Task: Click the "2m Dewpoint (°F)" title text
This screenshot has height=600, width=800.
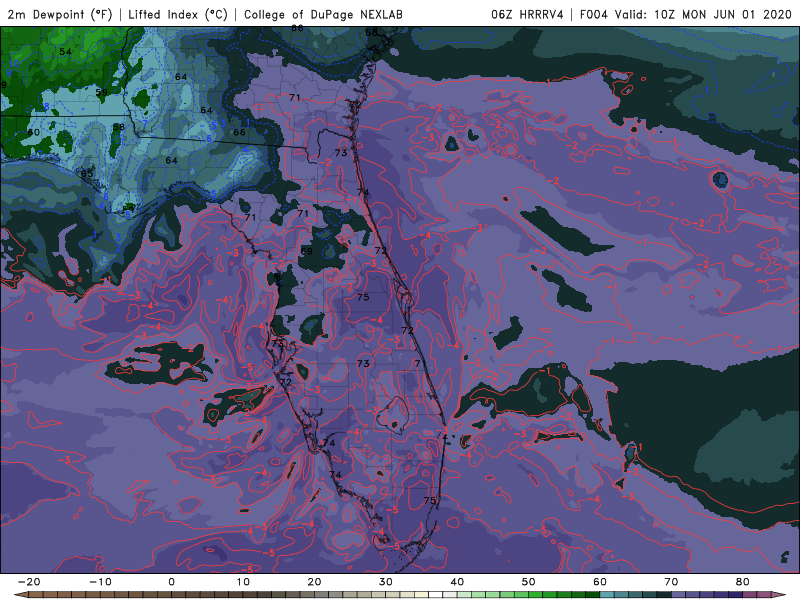Action: (59, 14)
